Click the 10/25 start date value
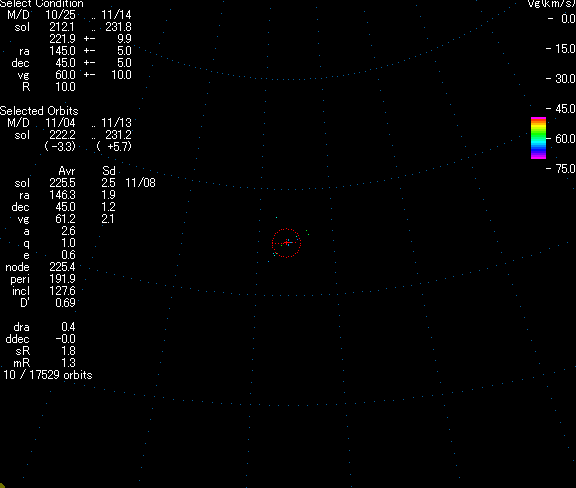The width and height of the screenshot is (576, 488). point(60,15)
